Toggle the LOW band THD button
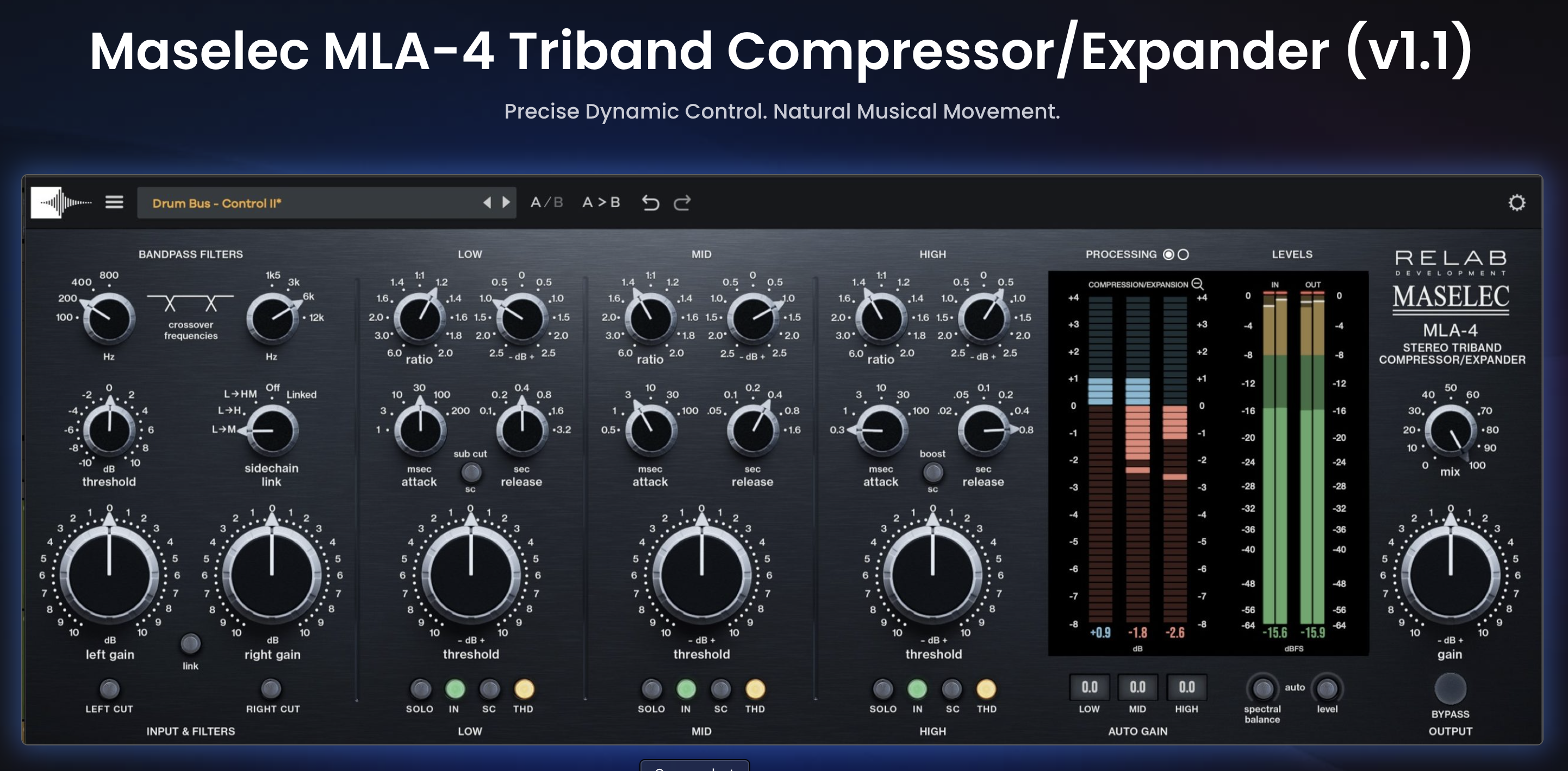The width and height of the screenshot is (1568, 771). (524, 689)
